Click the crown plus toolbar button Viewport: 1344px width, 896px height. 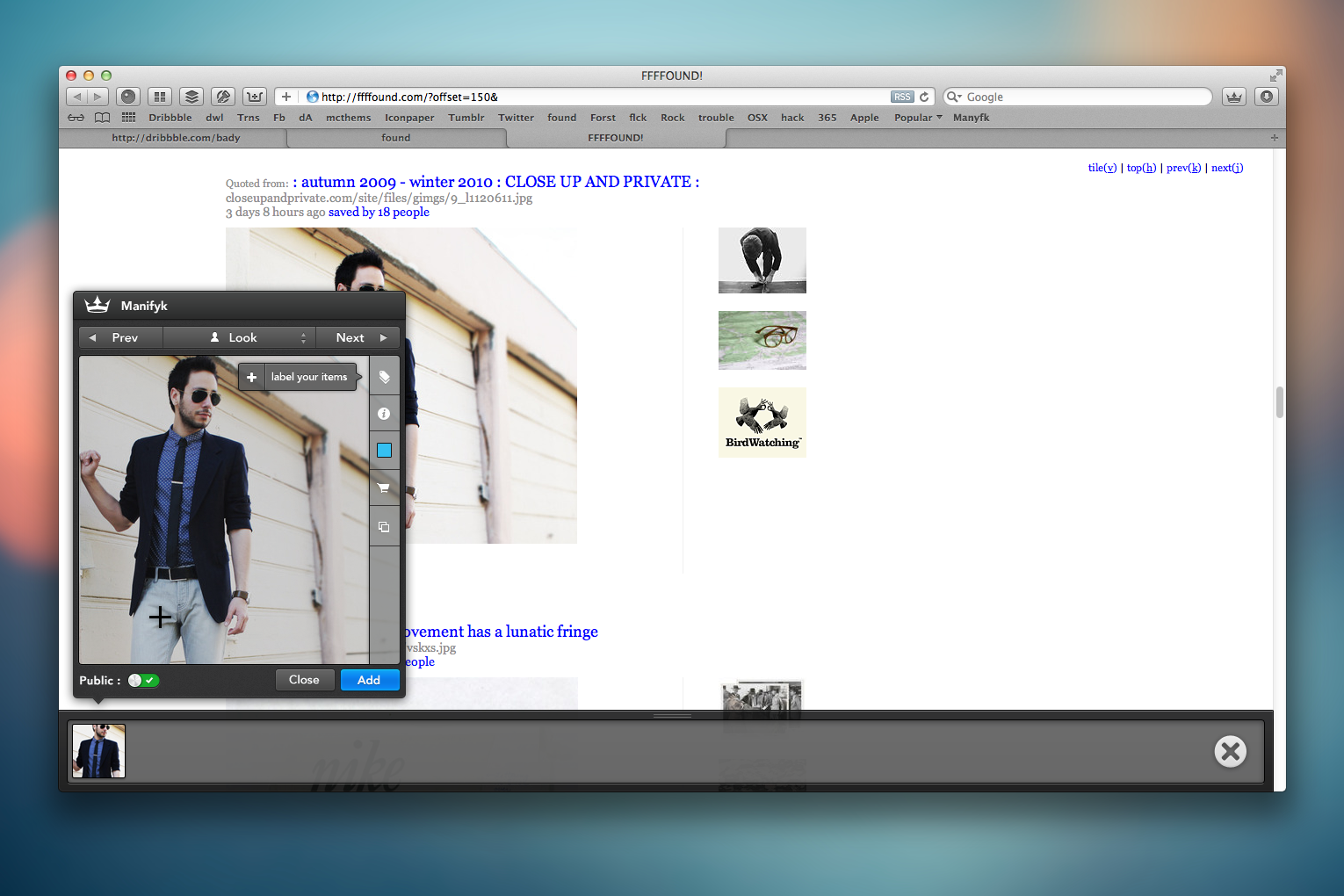(x=255, y=97)
